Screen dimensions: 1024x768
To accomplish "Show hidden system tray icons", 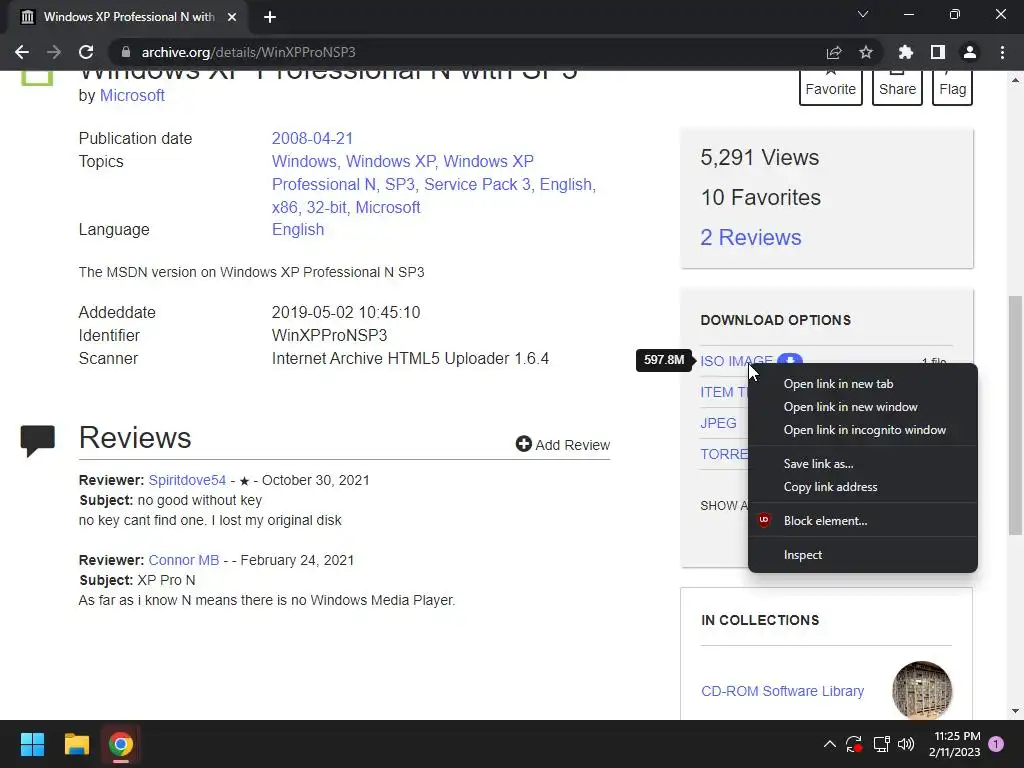I will click(829, 744).
